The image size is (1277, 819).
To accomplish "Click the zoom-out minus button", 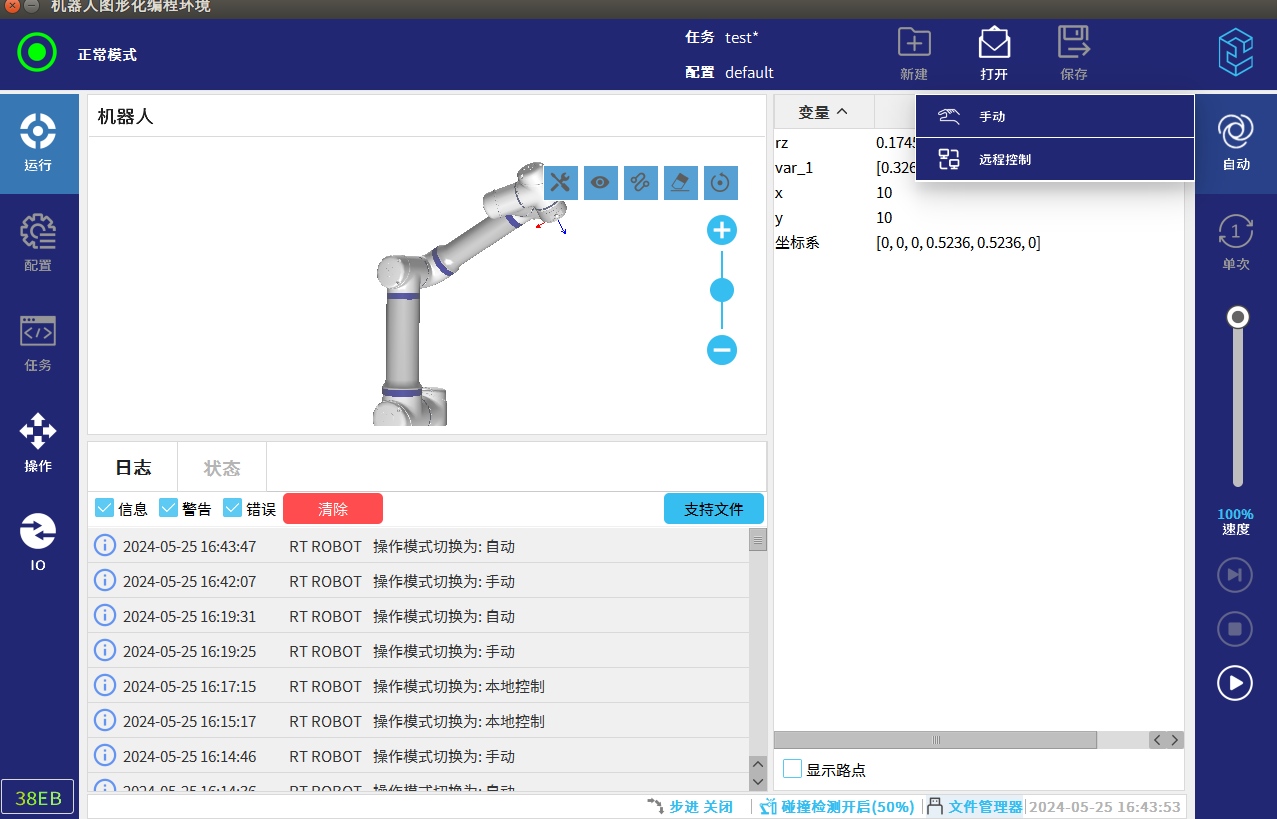I will 722,350.
